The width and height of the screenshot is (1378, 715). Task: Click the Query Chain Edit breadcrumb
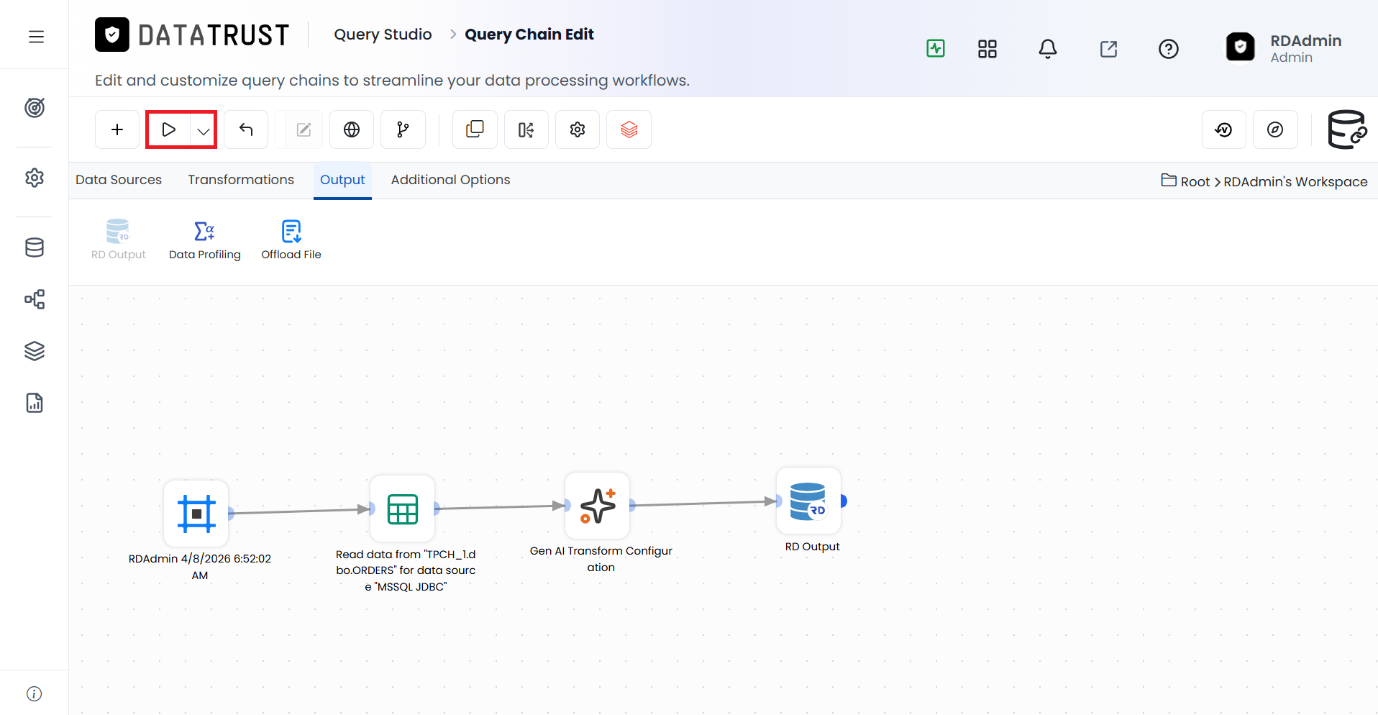pyautogui.click(x=529, y=34)
